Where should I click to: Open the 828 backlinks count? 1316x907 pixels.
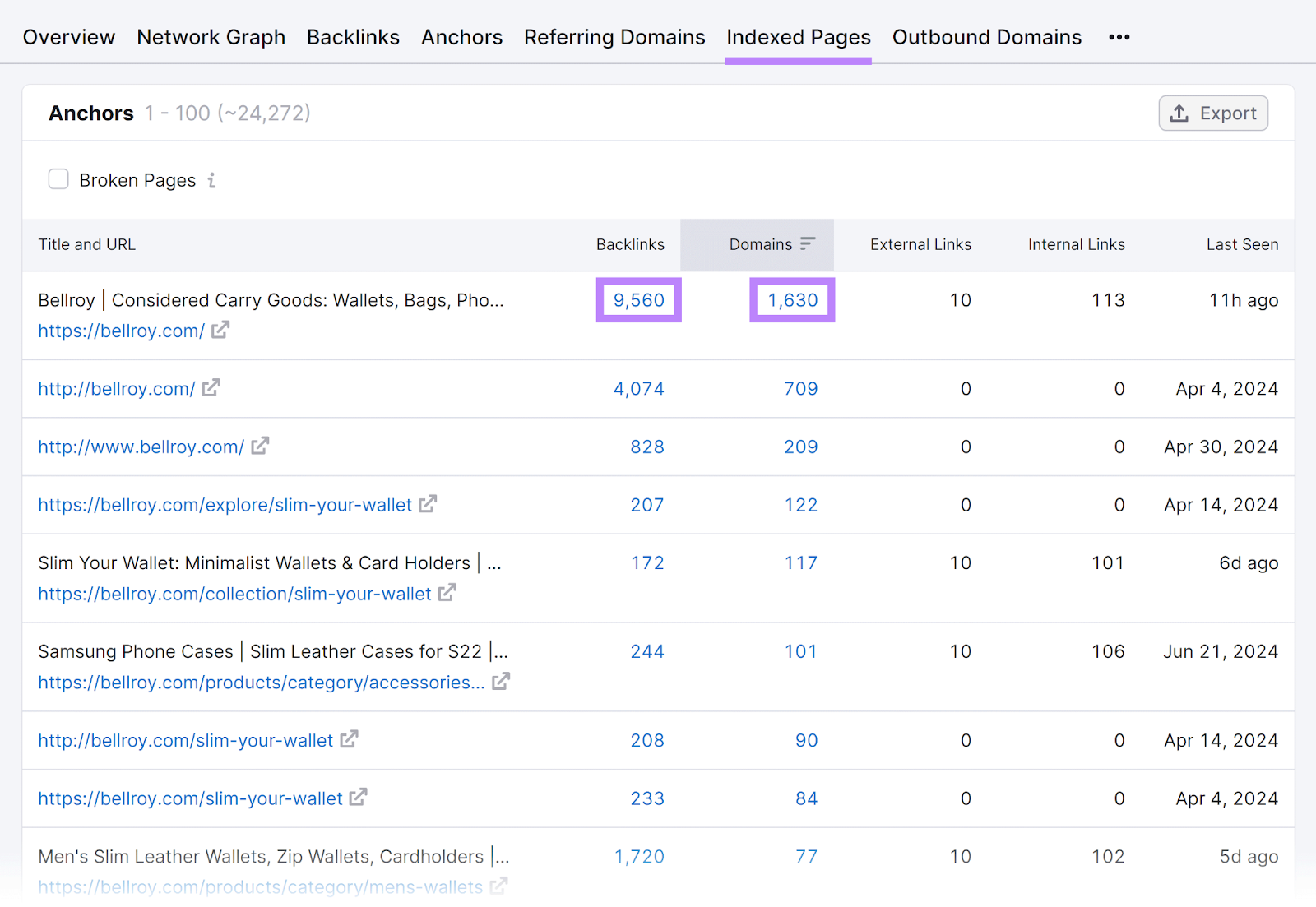coord(647,447)
